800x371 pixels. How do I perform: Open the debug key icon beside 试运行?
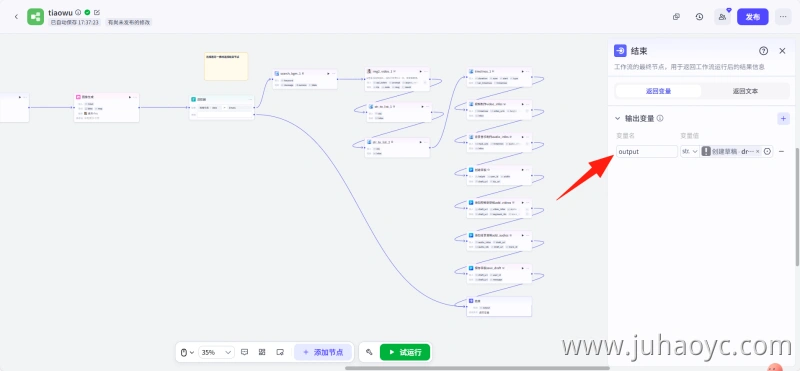point(369,352)
